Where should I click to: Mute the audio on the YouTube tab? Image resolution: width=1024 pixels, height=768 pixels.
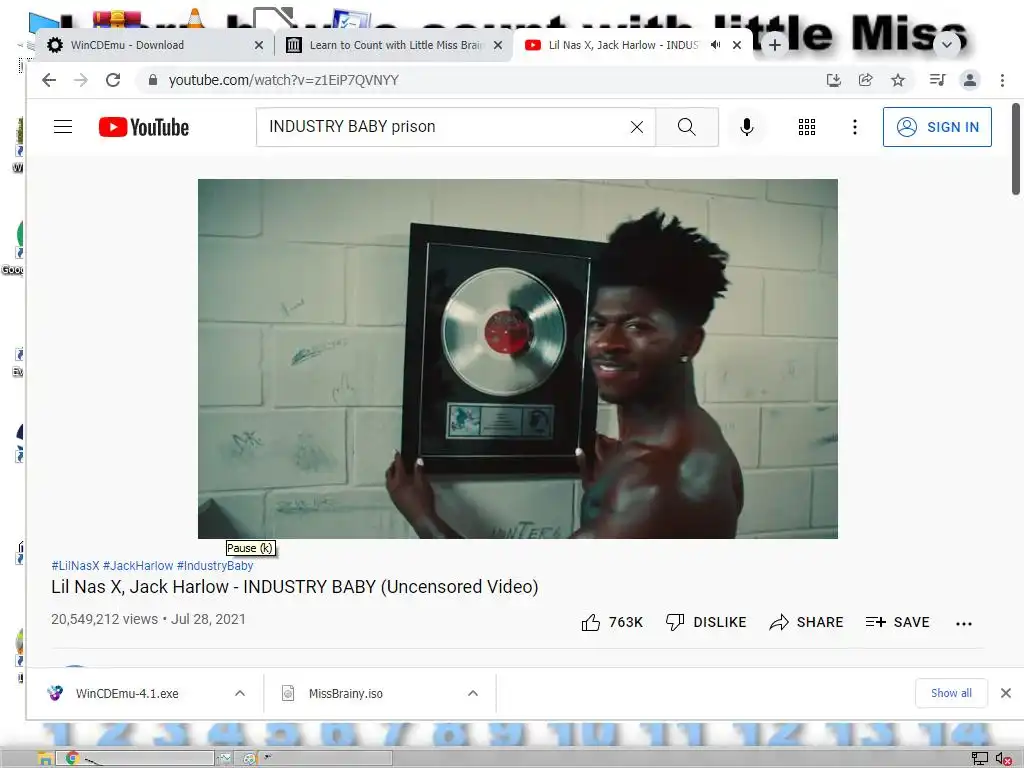coord(715,45)
